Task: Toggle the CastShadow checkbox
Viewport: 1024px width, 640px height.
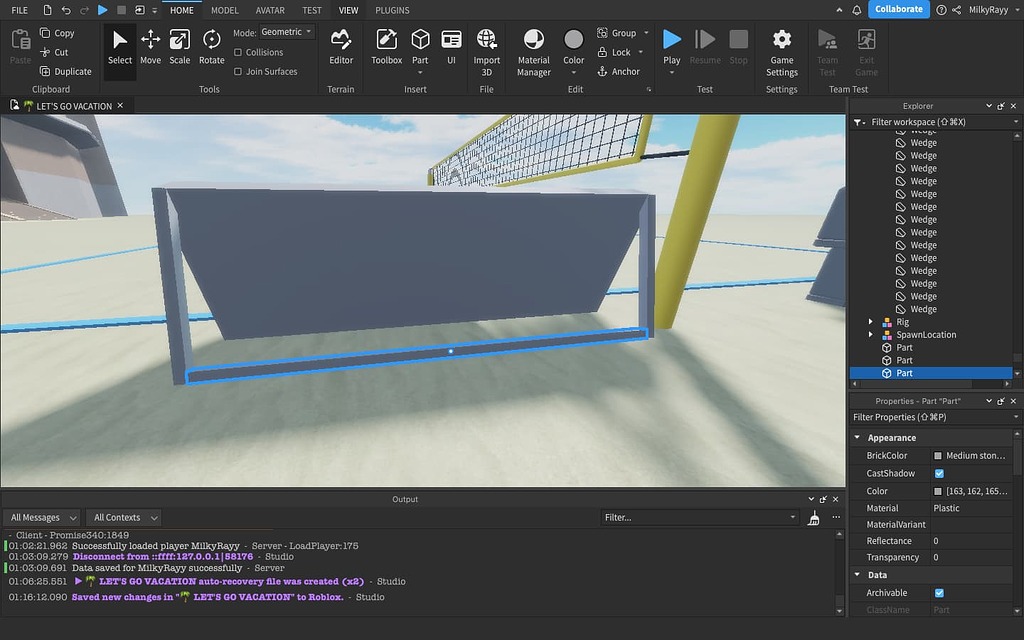Action: (937, 473)
